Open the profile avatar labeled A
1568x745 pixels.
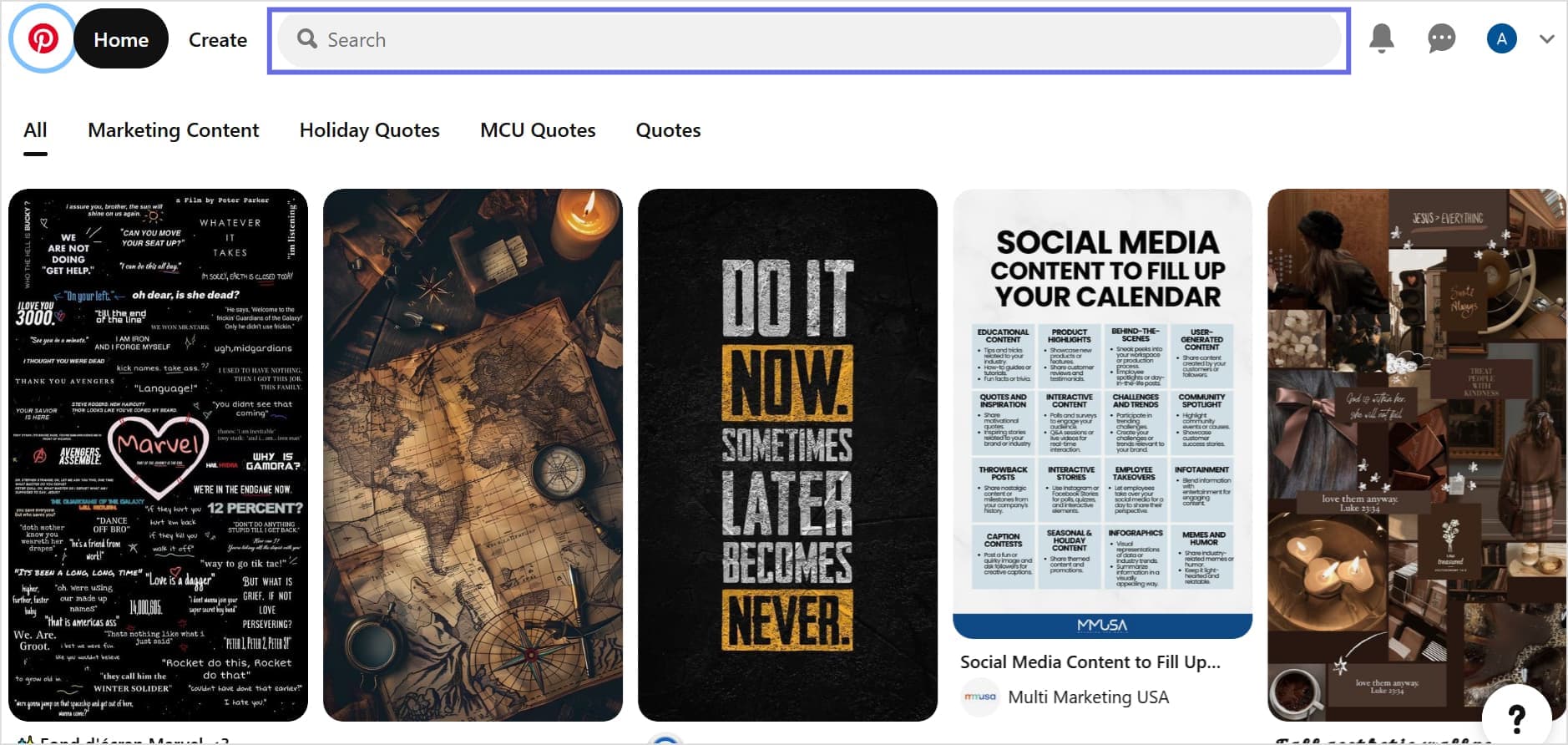pos(1501,38)
